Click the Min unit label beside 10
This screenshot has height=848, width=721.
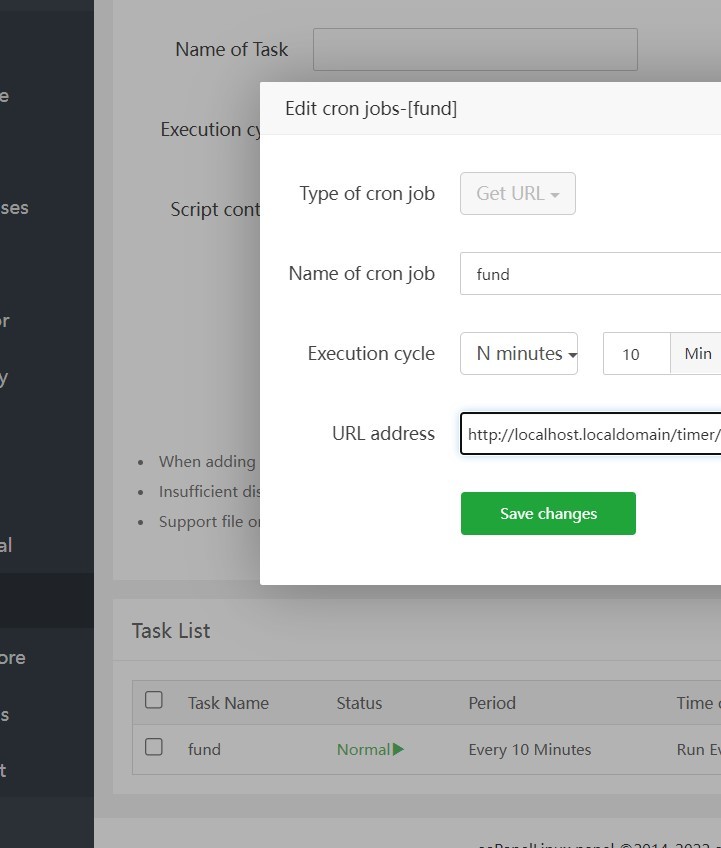point(697,354)
